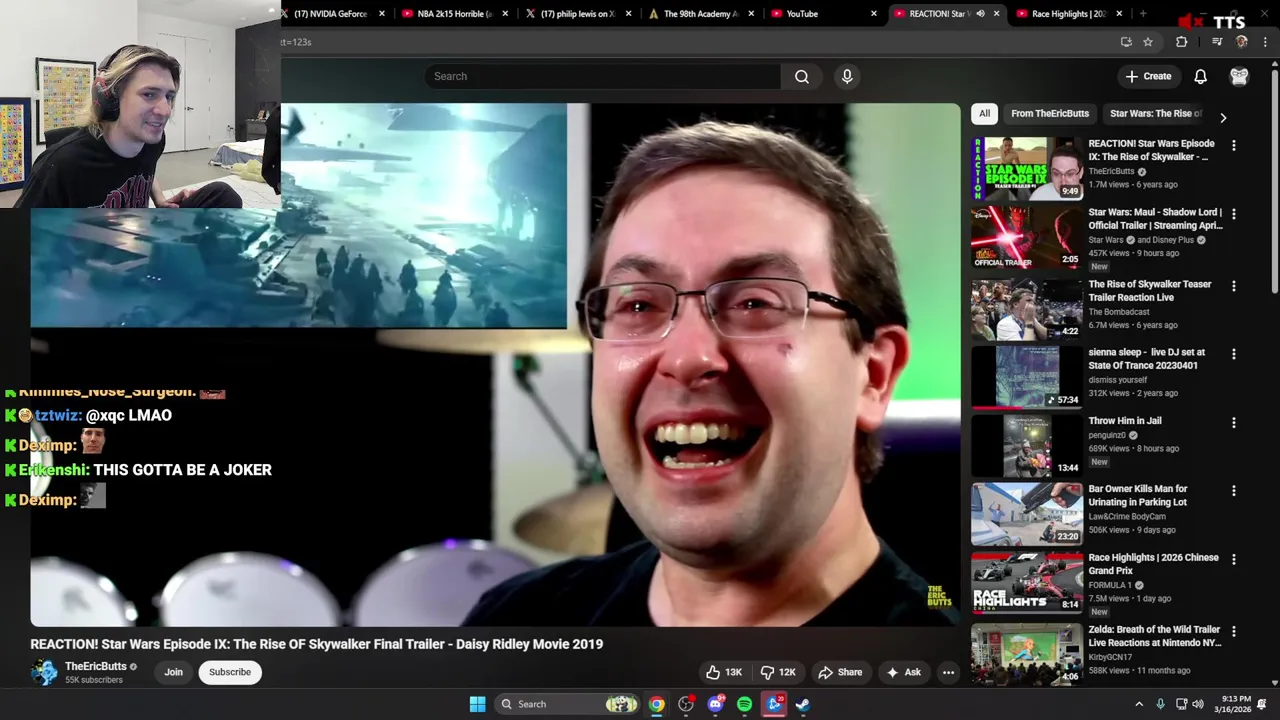Viewport: 1280px width, 720px height.
Task: Select the Star Wars: The Rise of filter chip
Action: click(x=1155, y=113)
